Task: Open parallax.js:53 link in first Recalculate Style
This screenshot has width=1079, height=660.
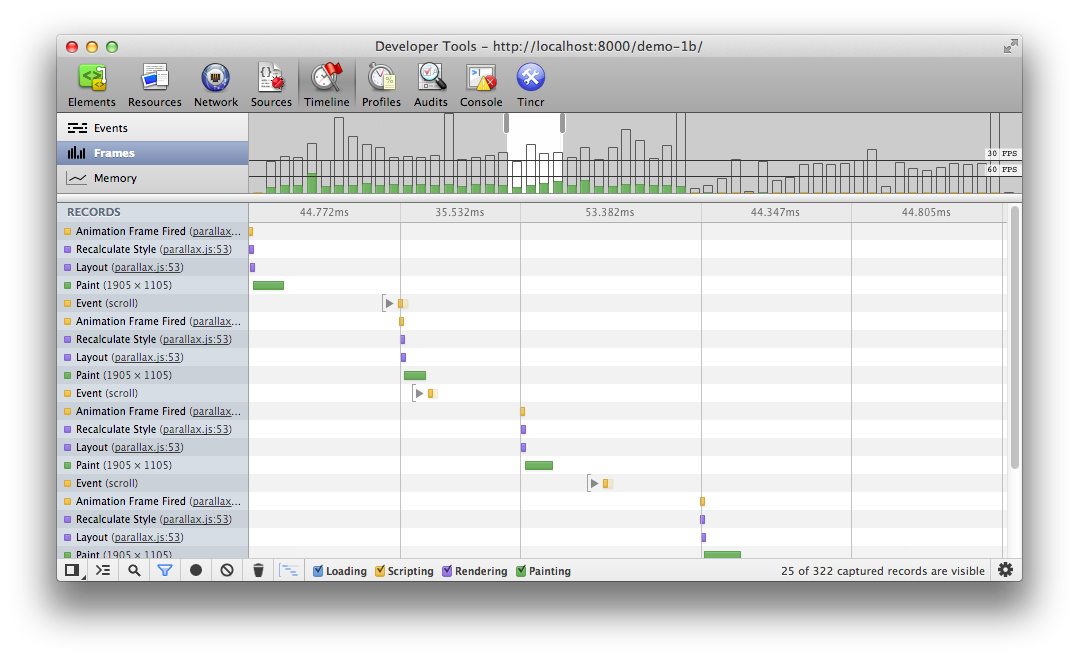Action: coord(195,249)
